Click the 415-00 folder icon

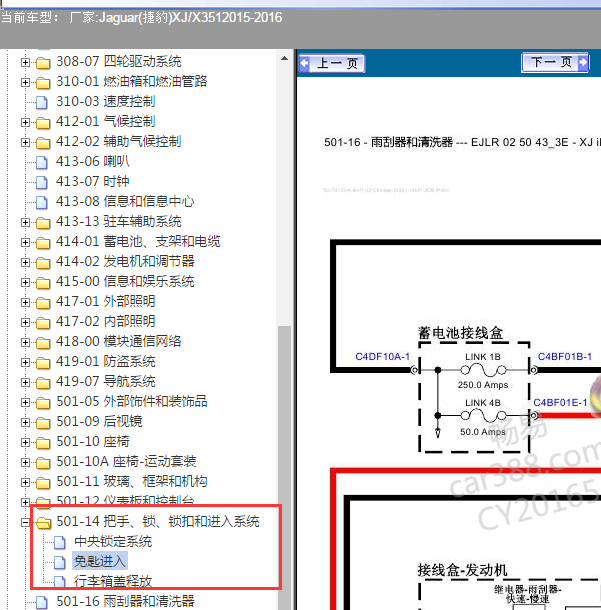(43, 283)
